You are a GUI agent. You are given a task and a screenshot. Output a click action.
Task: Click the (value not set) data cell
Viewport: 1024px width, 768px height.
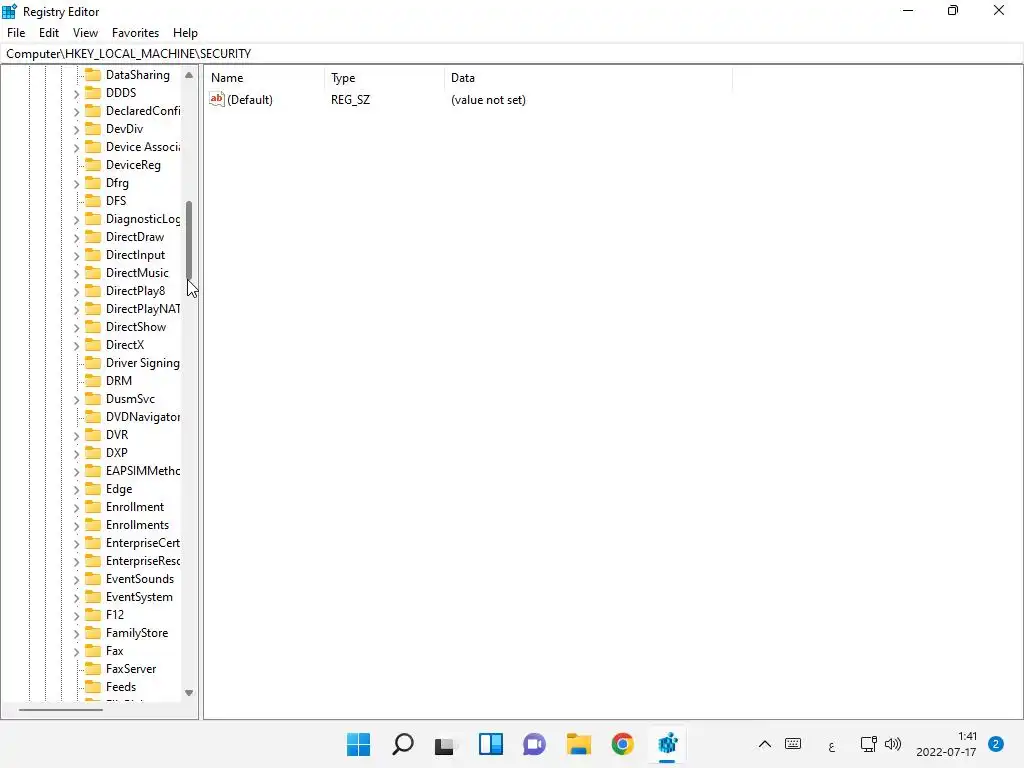pyautogui.click(x=488, y=100)
